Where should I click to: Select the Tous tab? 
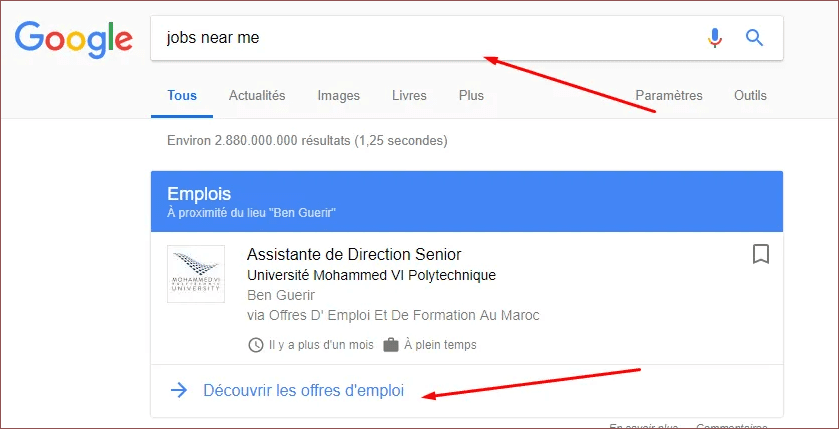click(x=182, y=96)
